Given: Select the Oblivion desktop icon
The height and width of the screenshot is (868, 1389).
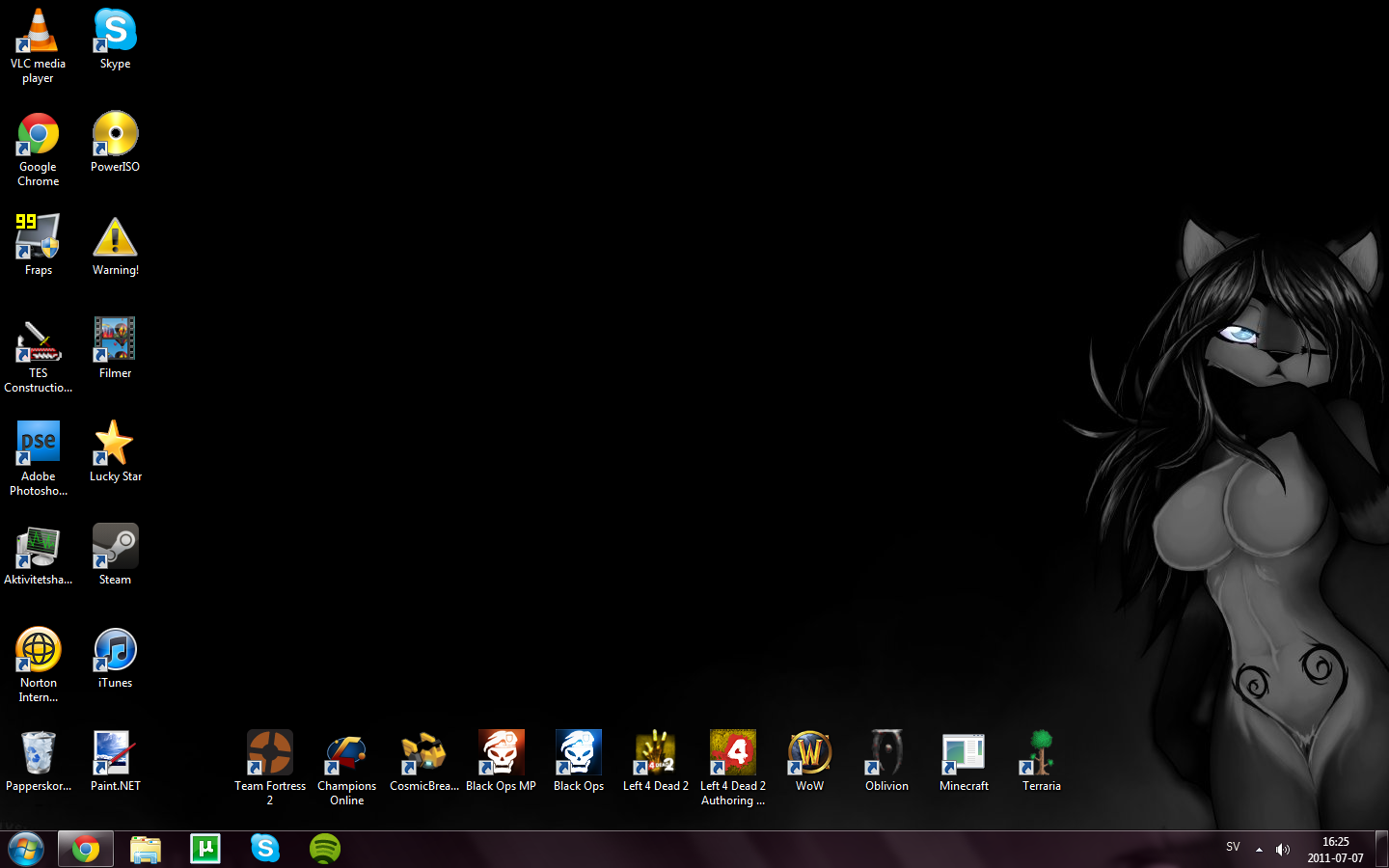Looking at the screenshot, I should [x=887, y=762].
